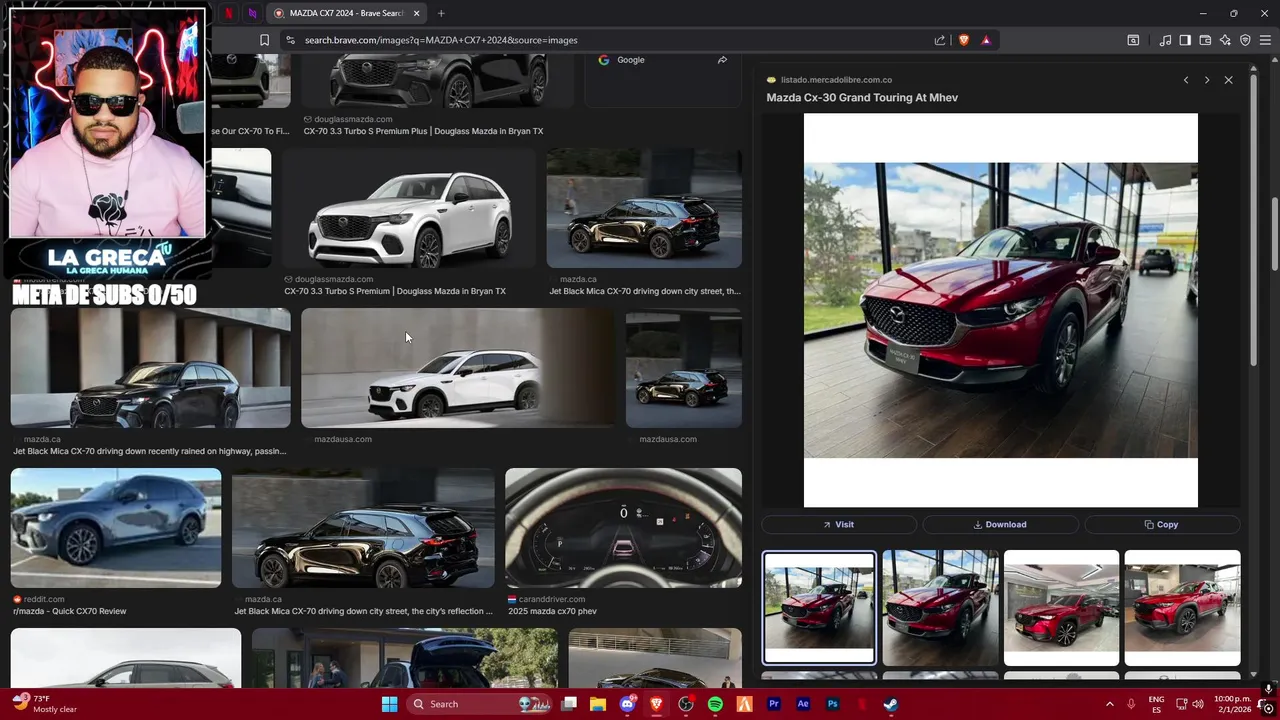Click the taskbar Search box

(x=477, y=704)
